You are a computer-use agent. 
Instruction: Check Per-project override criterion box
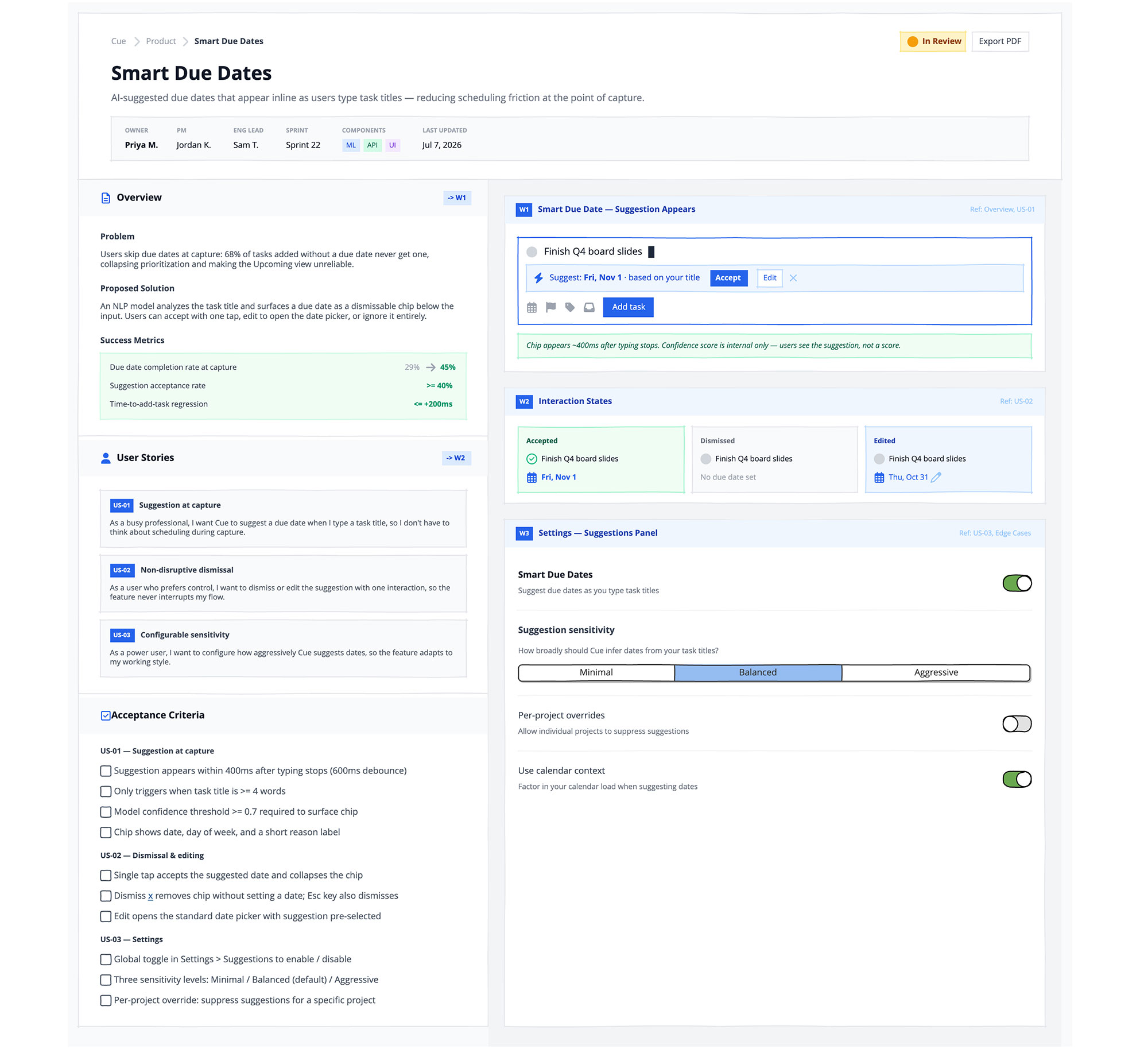pos(106,1000)
